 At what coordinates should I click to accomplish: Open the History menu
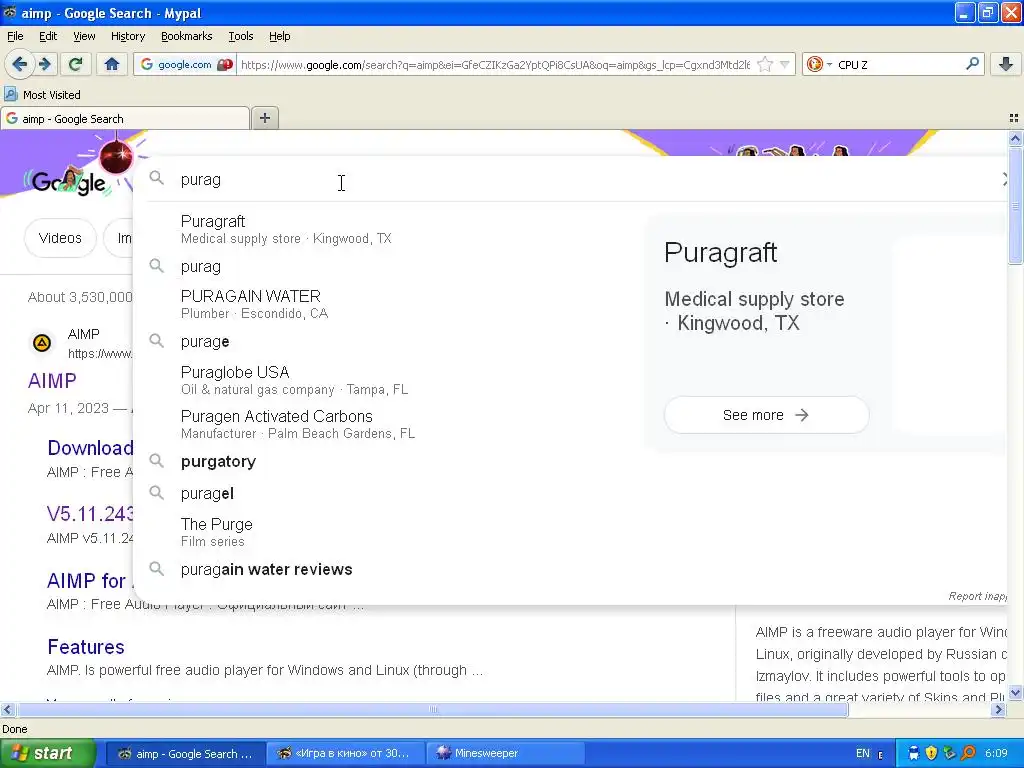click(x=128, y=36)
